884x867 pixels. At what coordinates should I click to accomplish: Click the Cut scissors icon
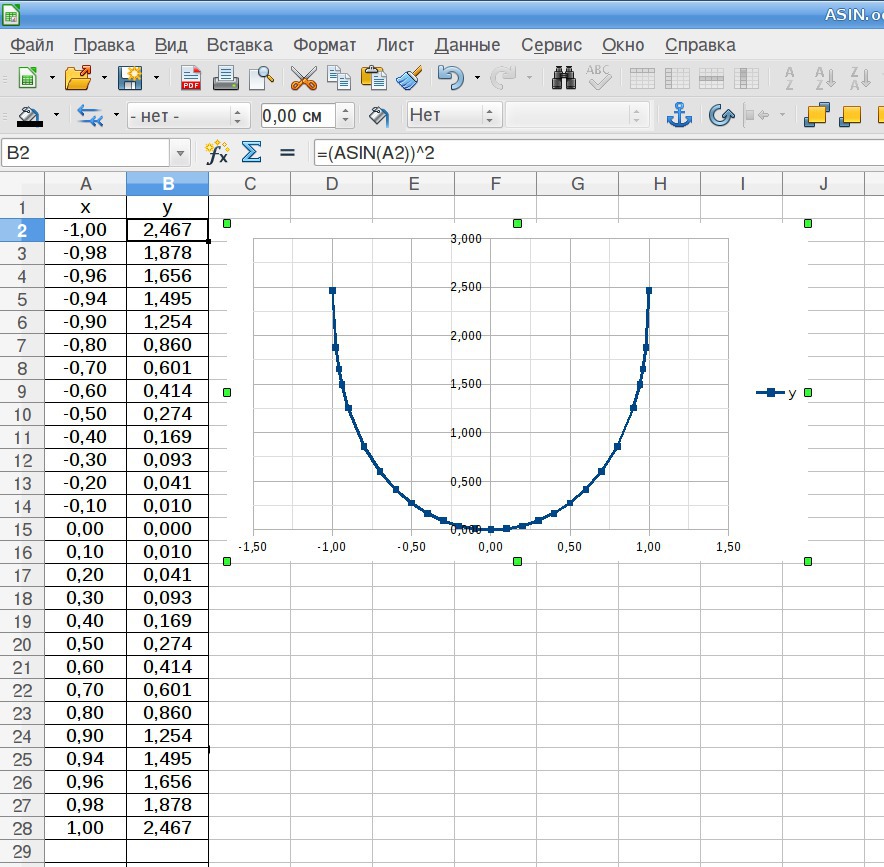pyautogui.click(x=303, y=78)
